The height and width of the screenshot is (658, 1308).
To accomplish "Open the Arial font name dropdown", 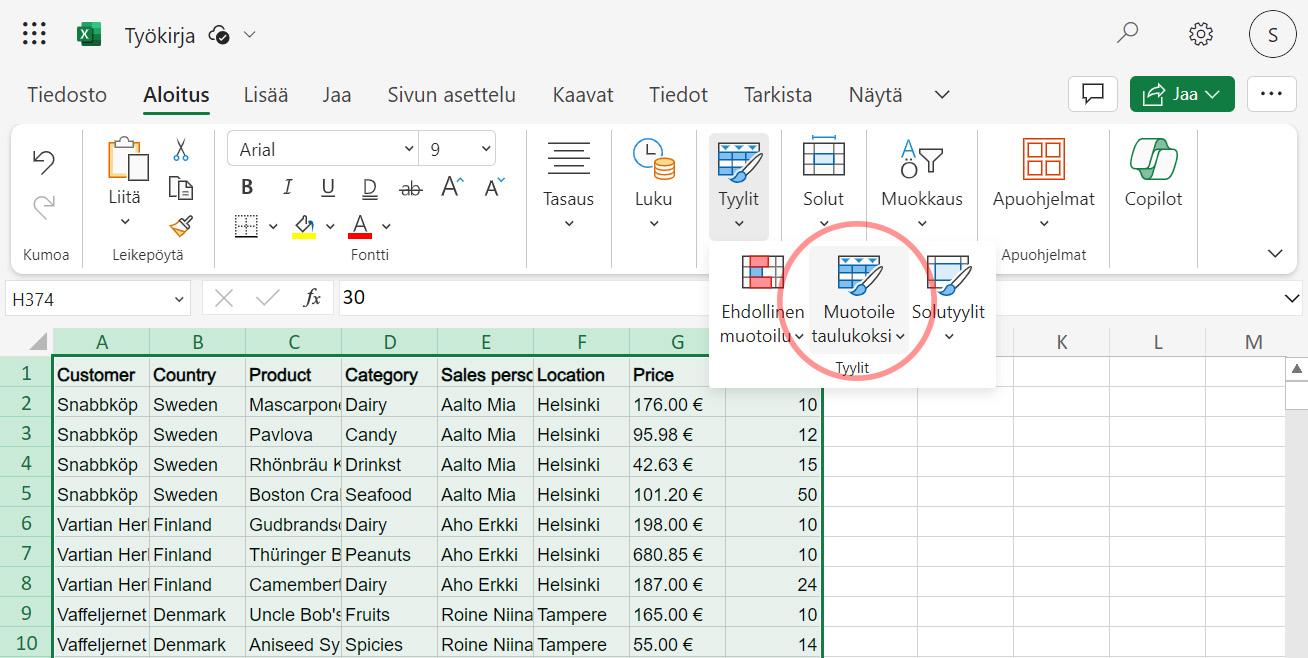I will (324, 150).
